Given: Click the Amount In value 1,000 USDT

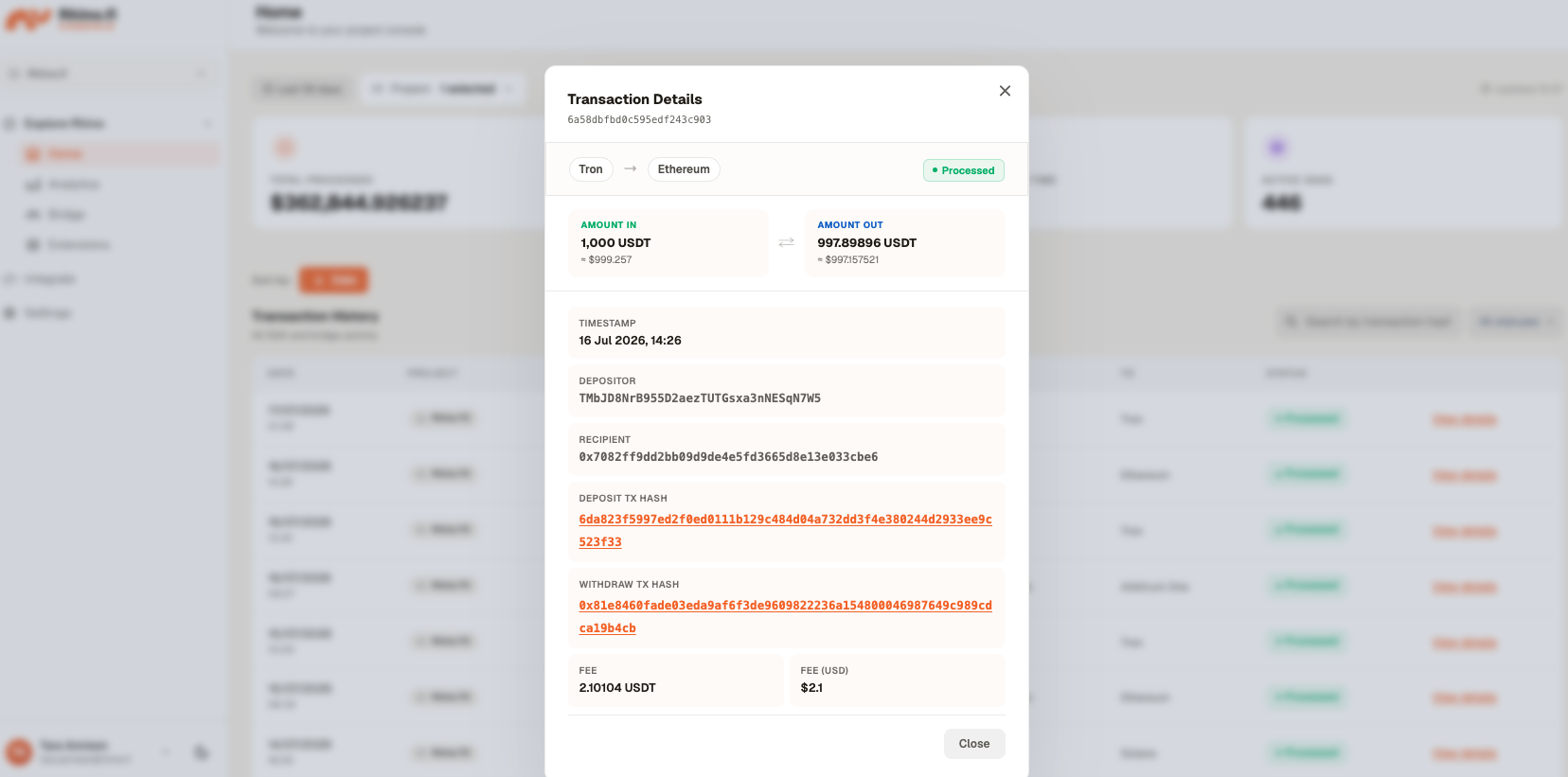Looking at the screenshot, I should pos(615,243).
